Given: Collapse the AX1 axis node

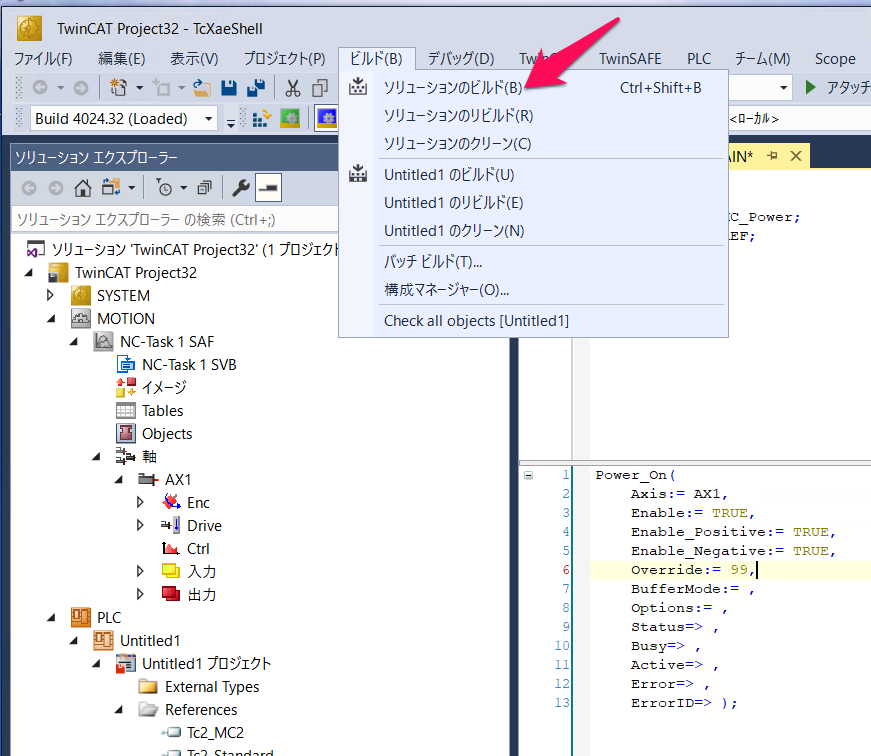Looking at the screenshot, I should coord(119,479).
